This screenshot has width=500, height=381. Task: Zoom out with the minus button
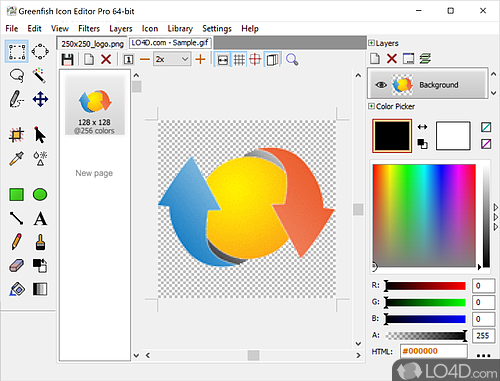click(145, 60)
